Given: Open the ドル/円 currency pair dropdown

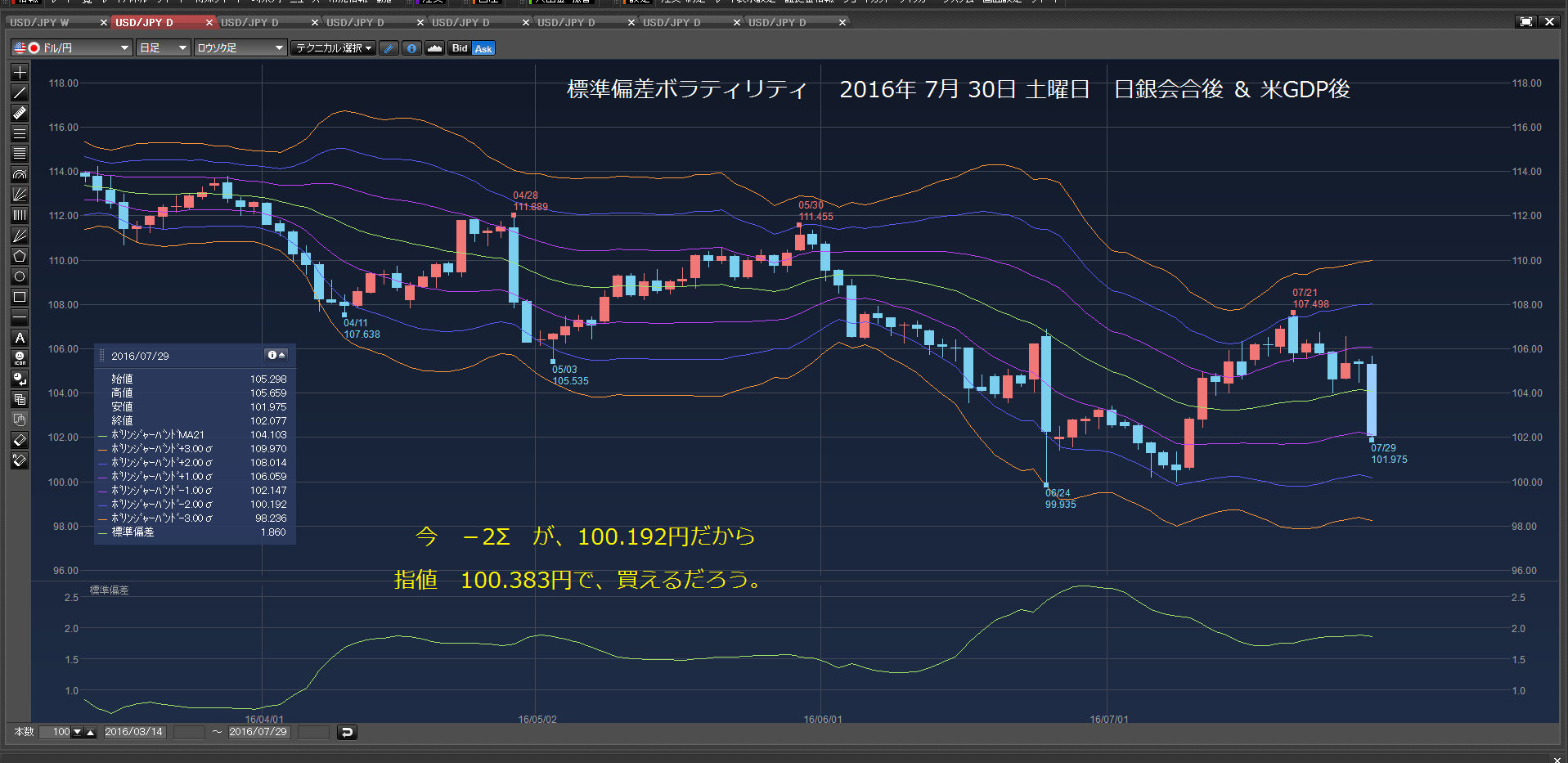Looking at the screenshot, I should click(72, 48).
